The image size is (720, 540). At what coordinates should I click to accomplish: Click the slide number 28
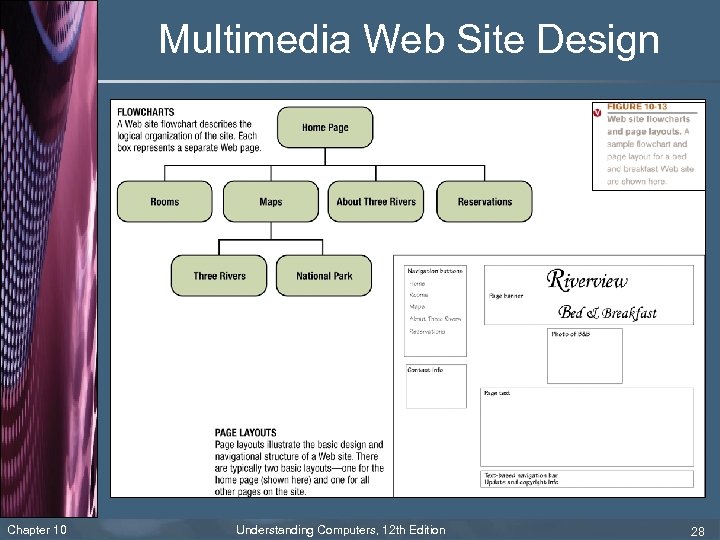[x=698, y=531]
